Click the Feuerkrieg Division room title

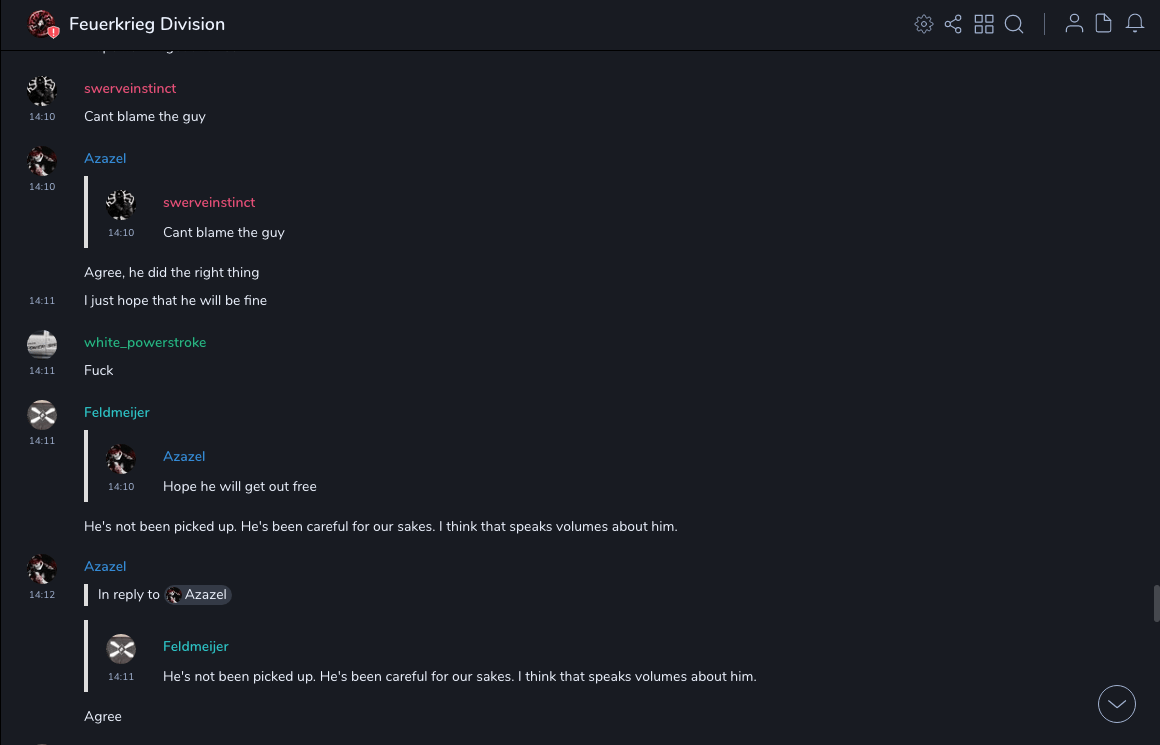147,24
